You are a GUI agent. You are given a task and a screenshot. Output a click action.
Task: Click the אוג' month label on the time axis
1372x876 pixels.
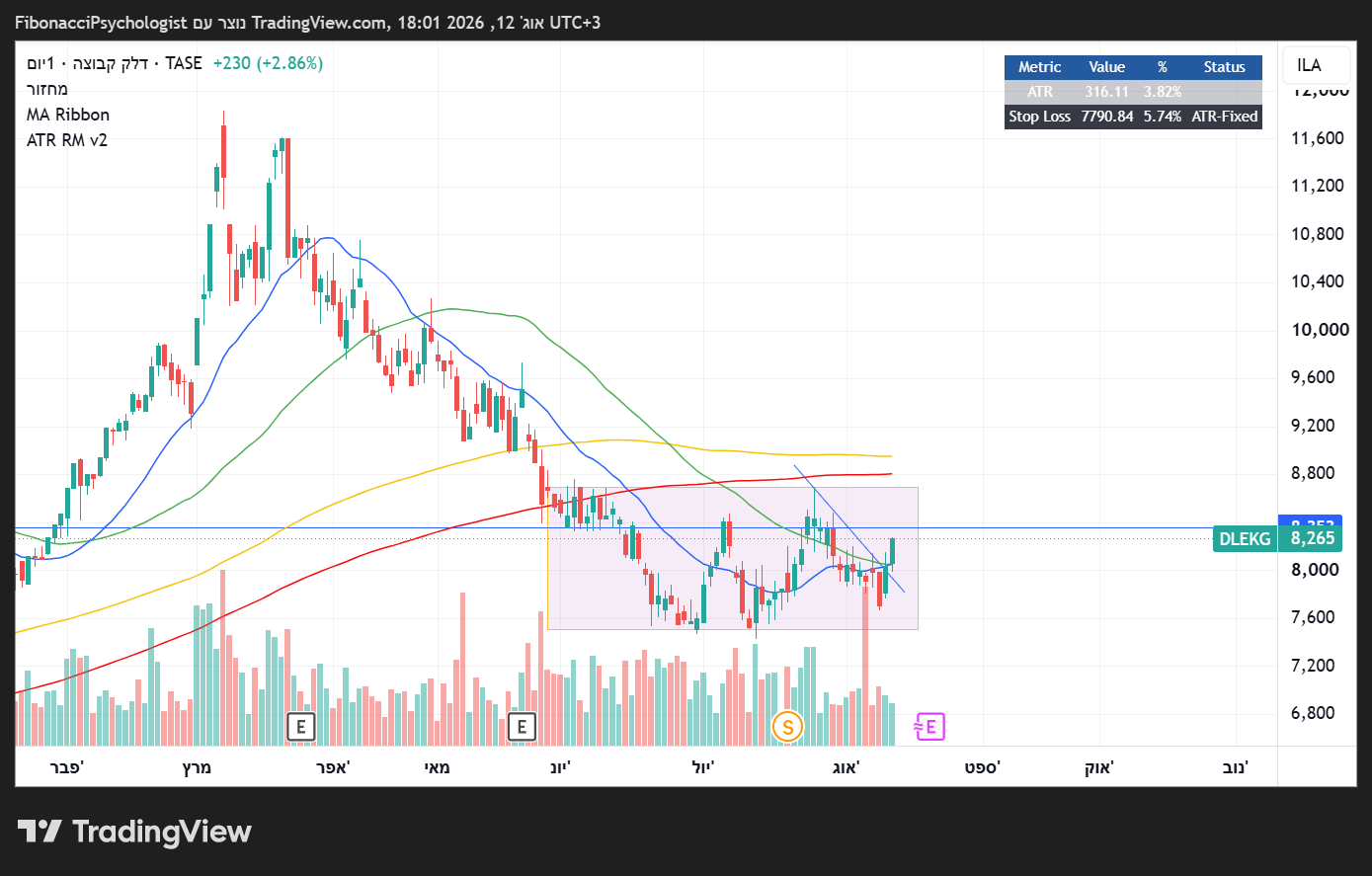point(847,767)
